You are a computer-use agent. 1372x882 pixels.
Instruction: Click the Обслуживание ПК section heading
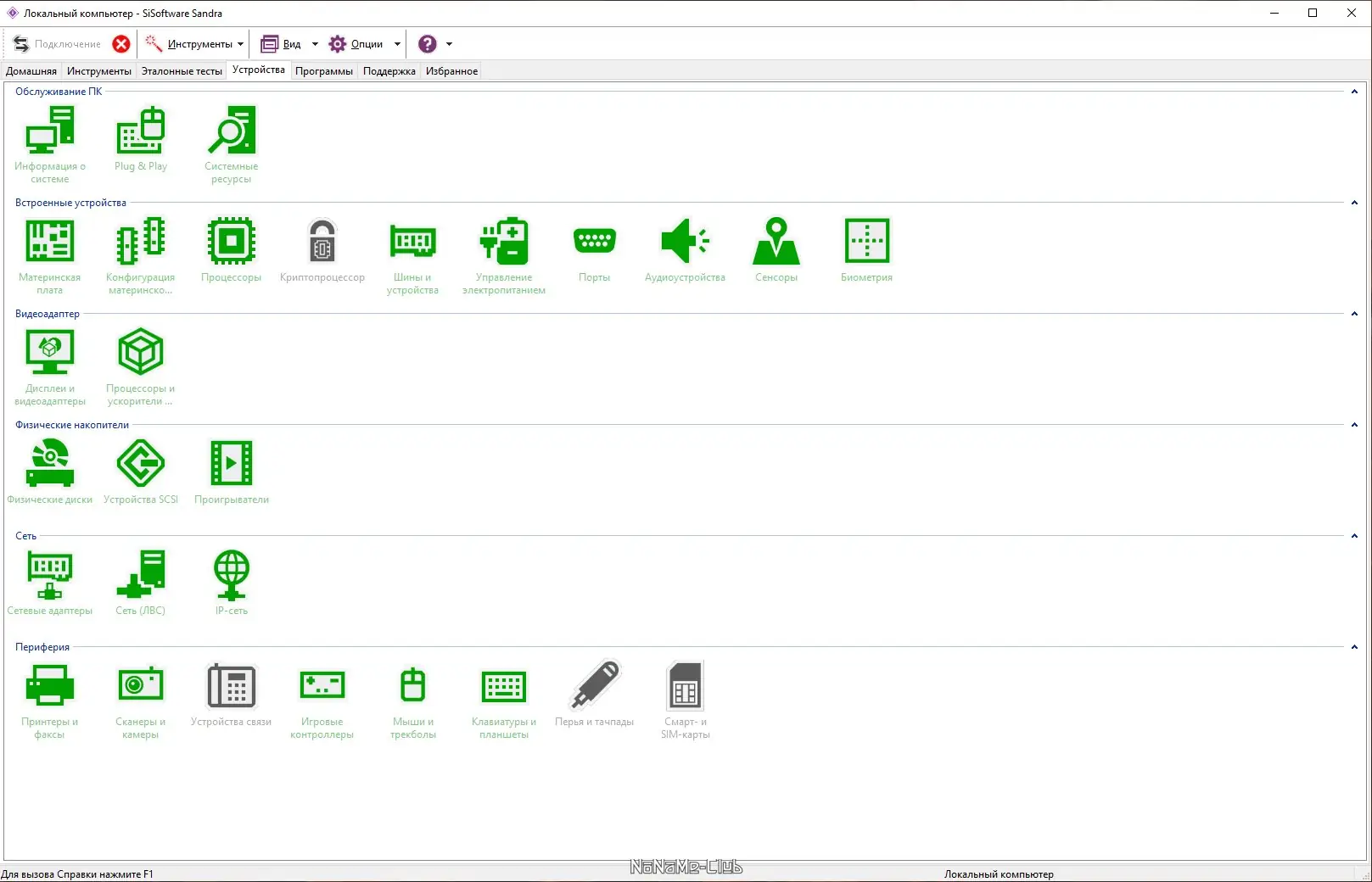tap(59, 92)
